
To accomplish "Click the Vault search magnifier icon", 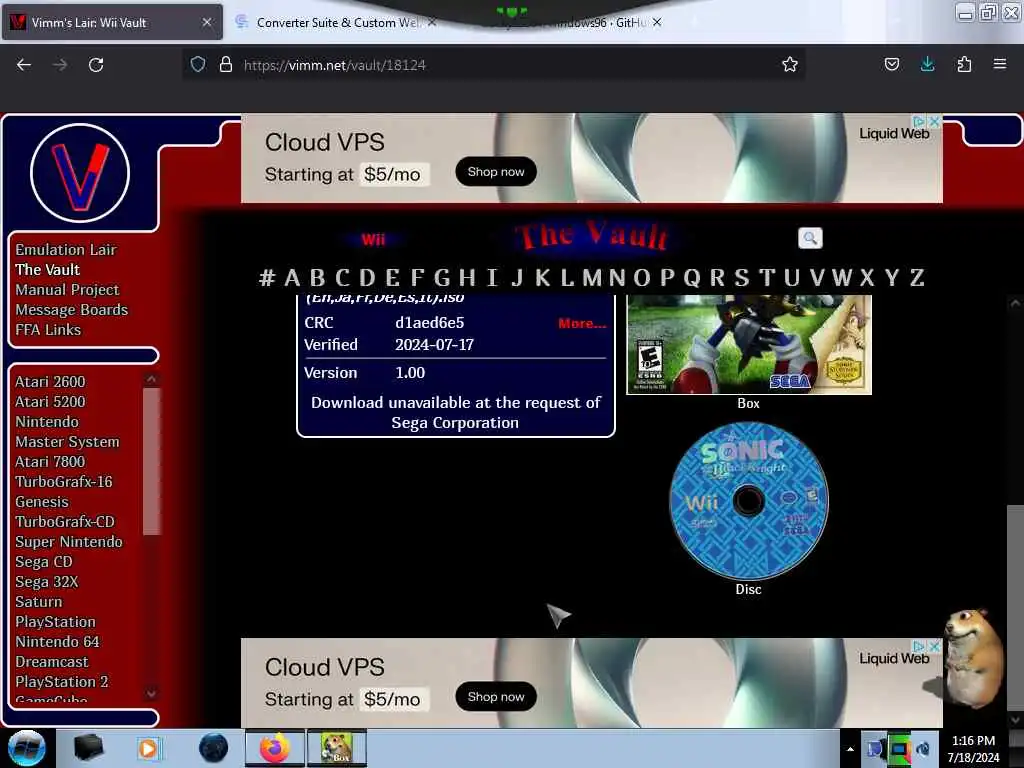I will click(x=810, y=238).
